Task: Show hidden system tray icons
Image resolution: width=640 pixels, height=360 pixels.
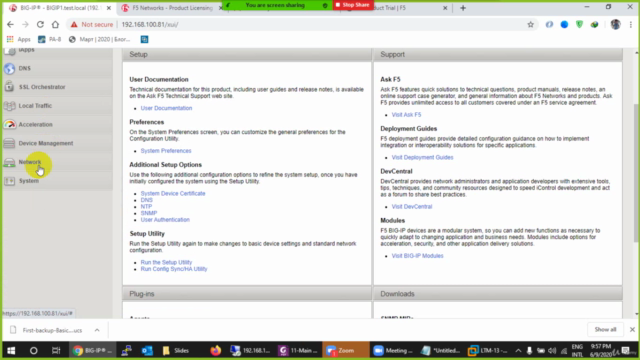Action: tap(518, 351)
